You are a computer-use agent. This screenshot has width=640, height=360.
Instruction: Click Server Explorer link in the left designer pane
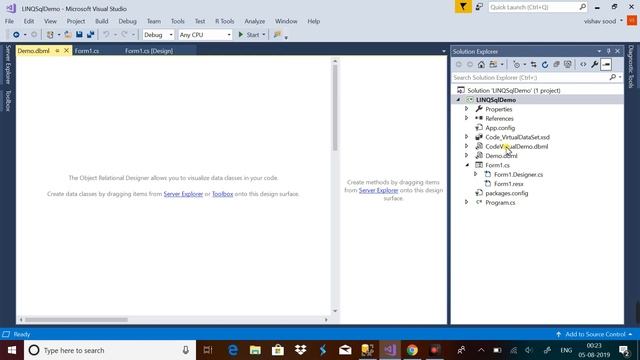coord(183,194)
